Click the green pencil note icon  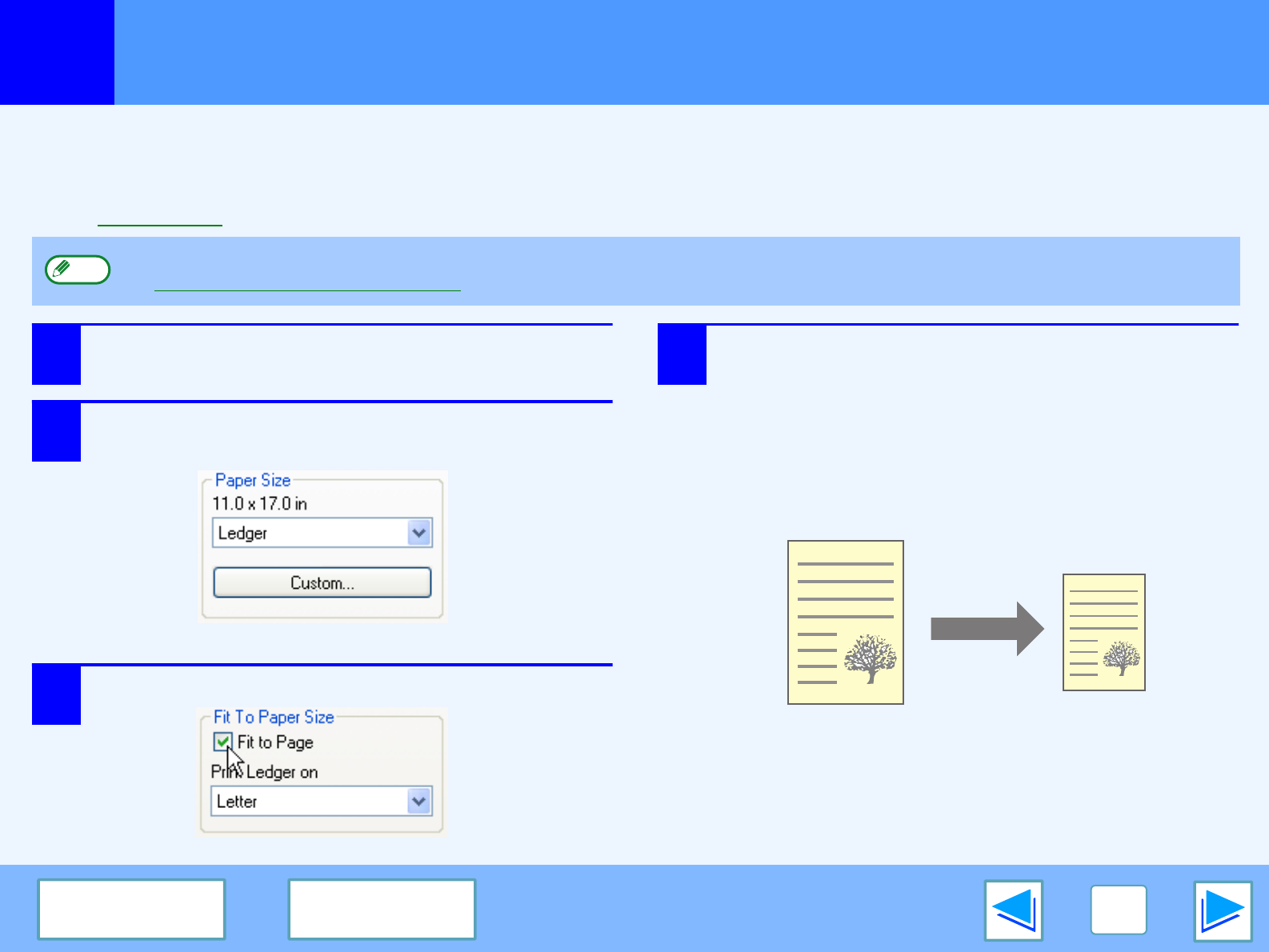pyautogui.click(x=77, y=270)
